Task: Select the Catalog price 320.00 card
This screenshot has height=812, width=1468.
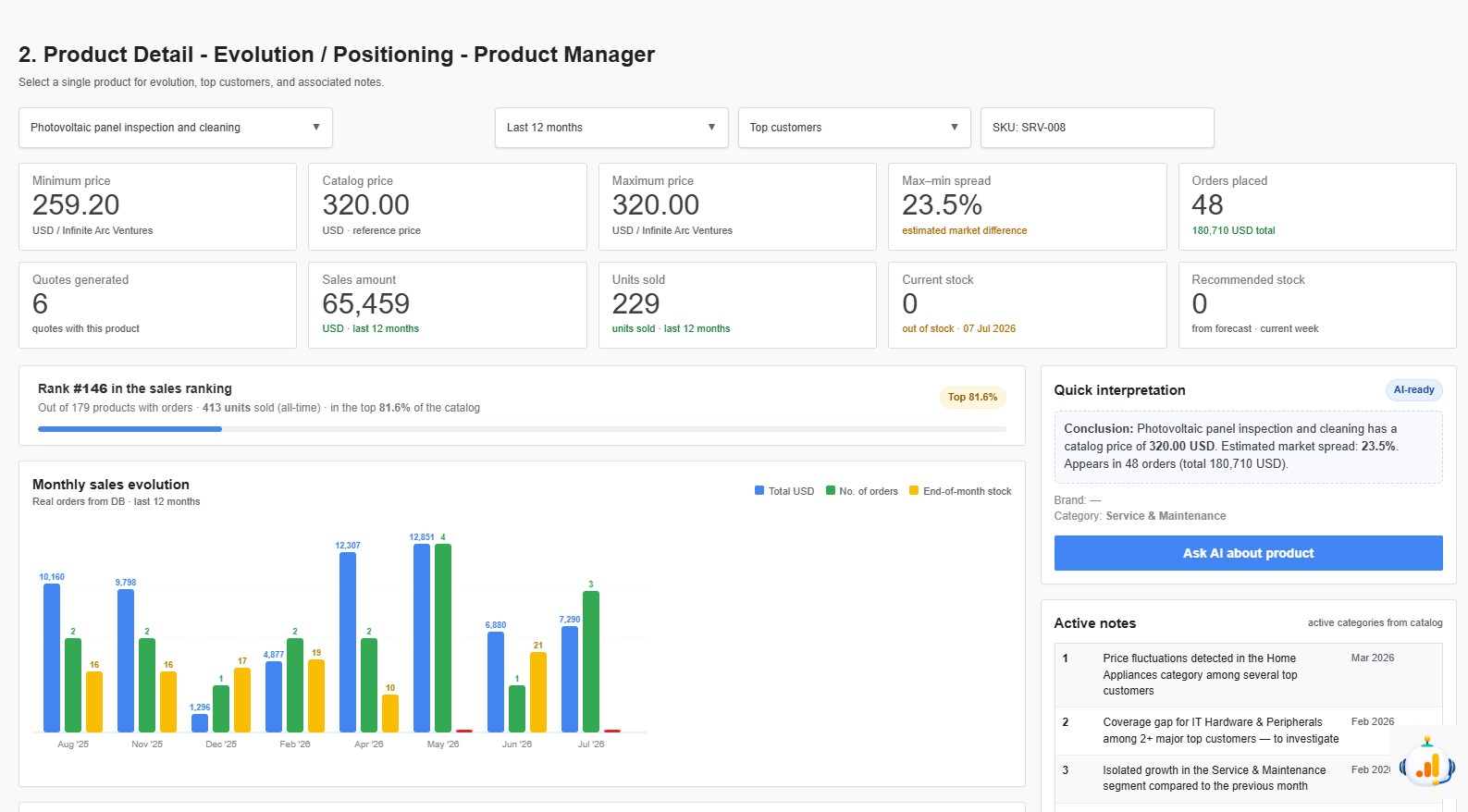Action: tap(448, 206)
